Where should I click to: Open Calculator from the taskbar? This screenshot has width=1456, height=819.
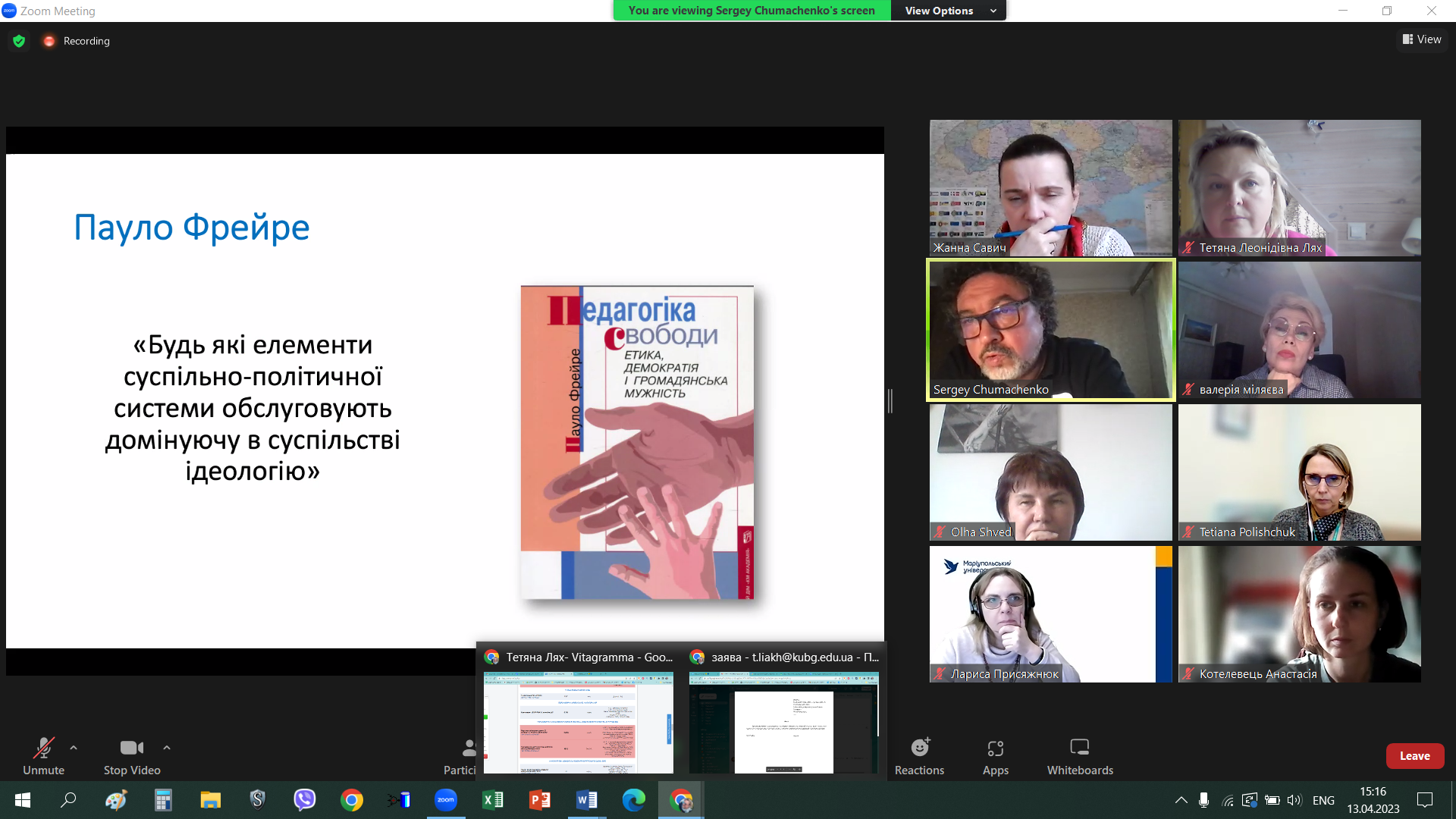pyautogui.click(x=163, y=800)
